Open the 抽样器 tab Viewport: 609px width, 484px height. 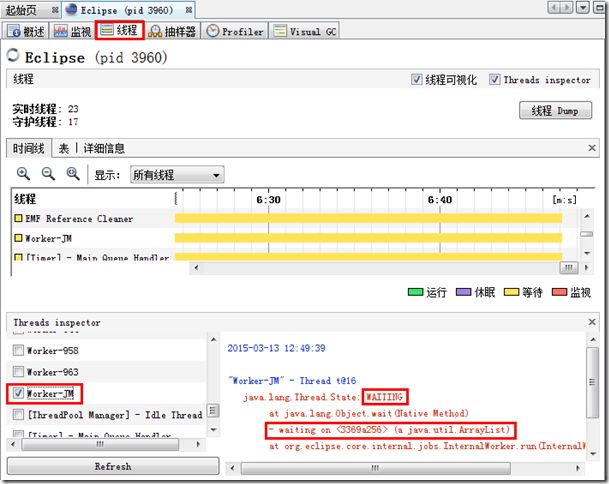172,31
